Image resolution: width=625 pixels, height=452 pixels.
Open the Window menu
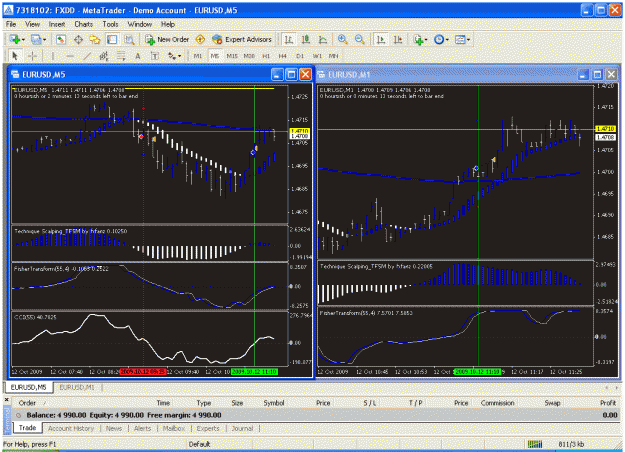[140, 24]
